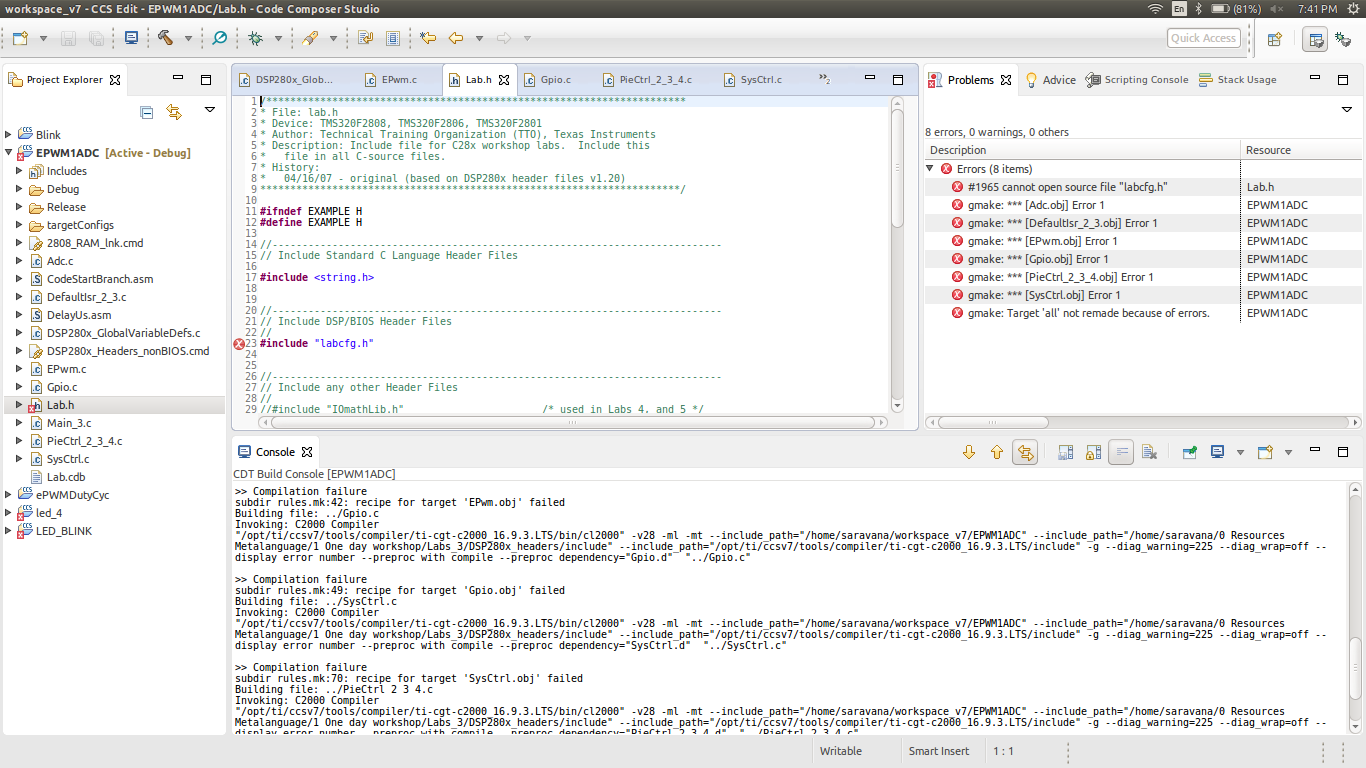The height and width of the screenshot is (768, 1366).
Task: Open the Stack Usage tab
Action: coord(1237,80)
